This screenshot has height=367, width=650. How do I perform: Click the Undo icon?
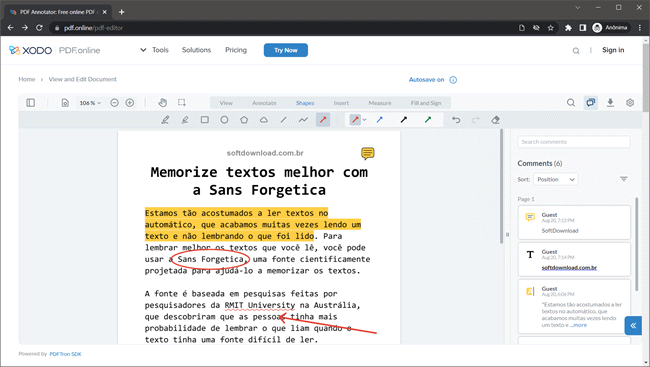coord(456,120)
